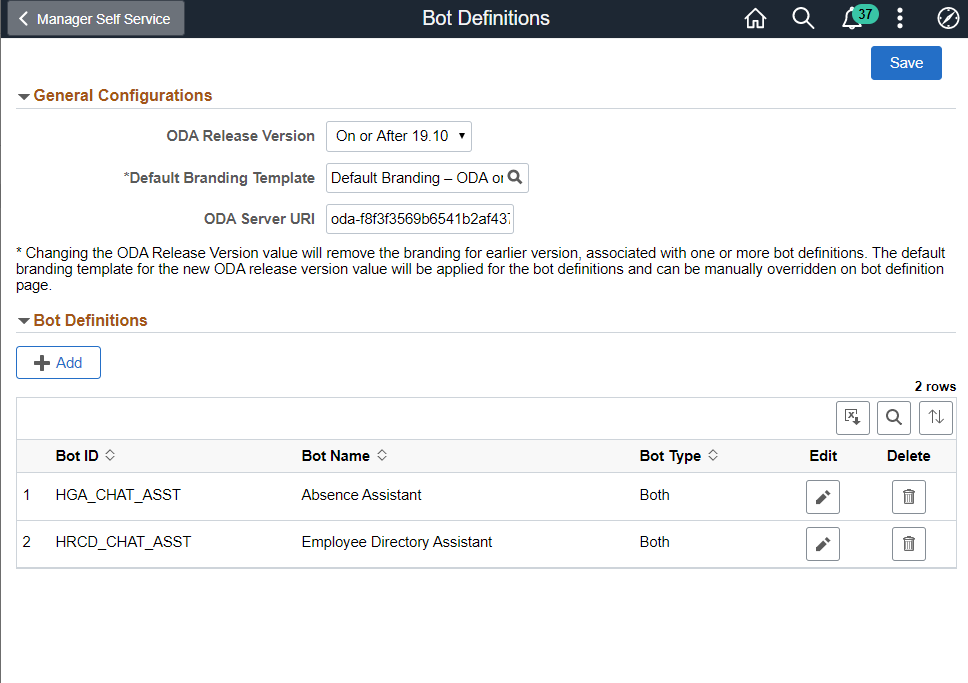Select Employee Directory Assistant name cell
The width and height of the screenshot is (968, 683).
(x=396, y=542)
